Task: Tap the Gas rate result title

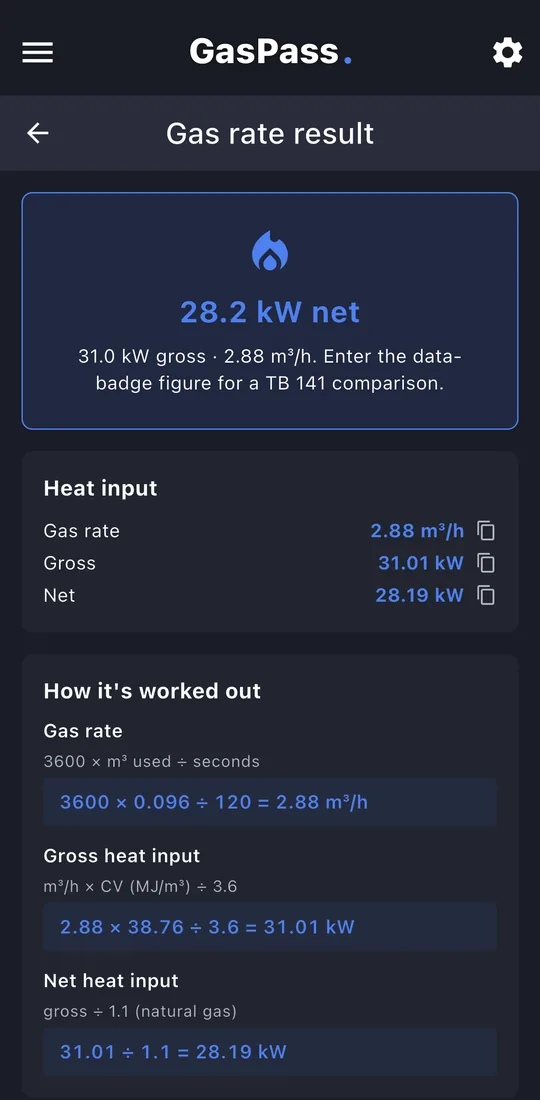Action: (x=270, y=133)
